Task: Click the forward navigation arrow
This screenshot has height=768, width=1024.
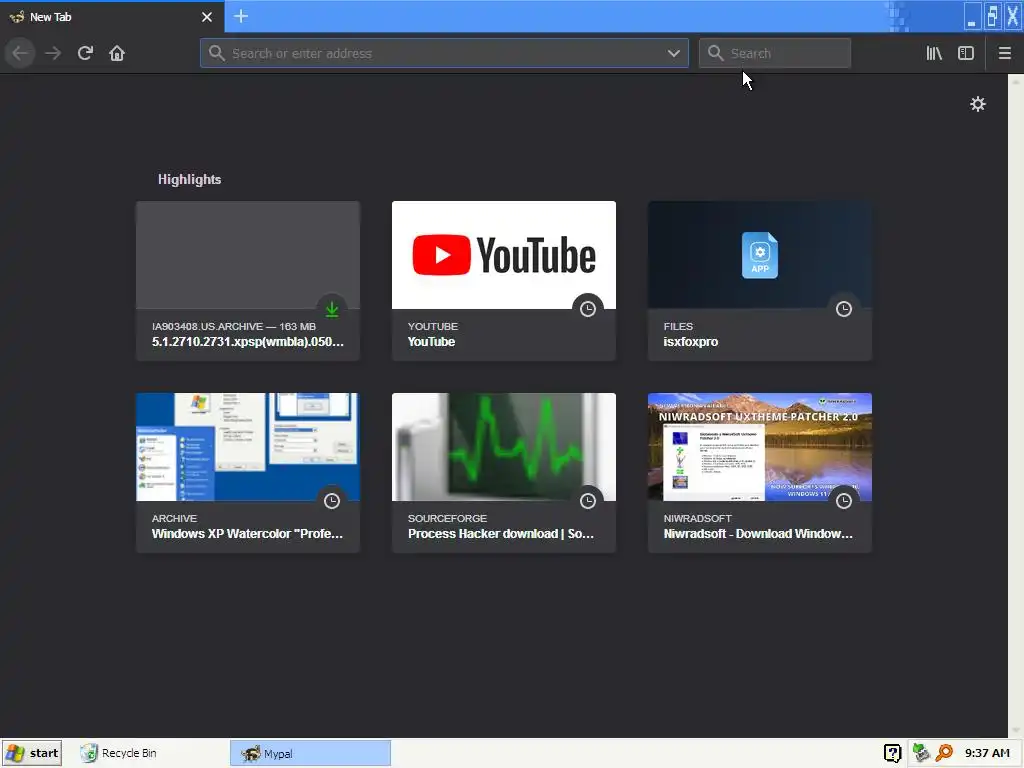Action: tap(53, 53)
